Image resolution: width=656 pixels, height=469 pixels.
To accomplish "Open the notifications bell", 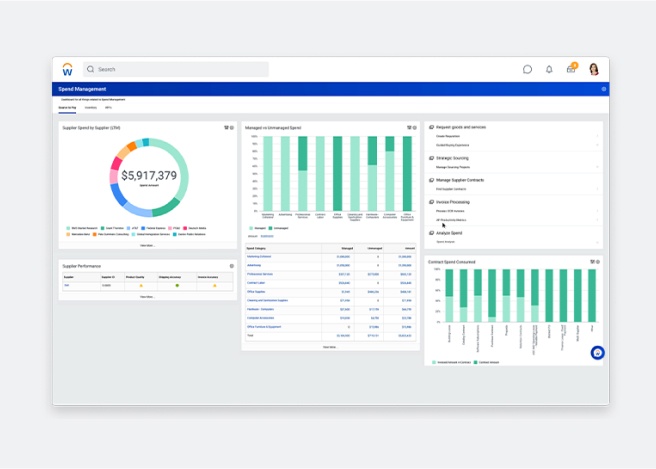I will [549, 69].
